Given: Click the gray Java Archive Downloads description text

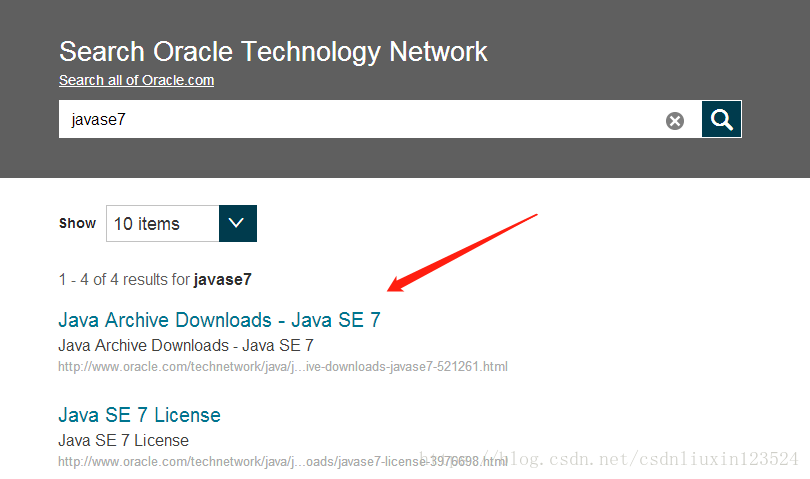Looking at the screenshot, I should click(x=185, y=345).
